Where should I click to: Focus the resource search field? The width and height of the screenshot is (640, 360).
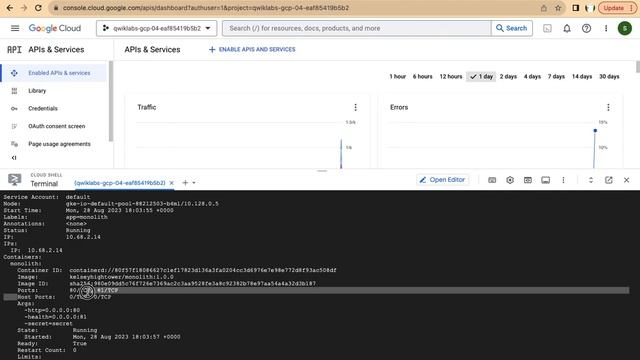tap(357, 28)
